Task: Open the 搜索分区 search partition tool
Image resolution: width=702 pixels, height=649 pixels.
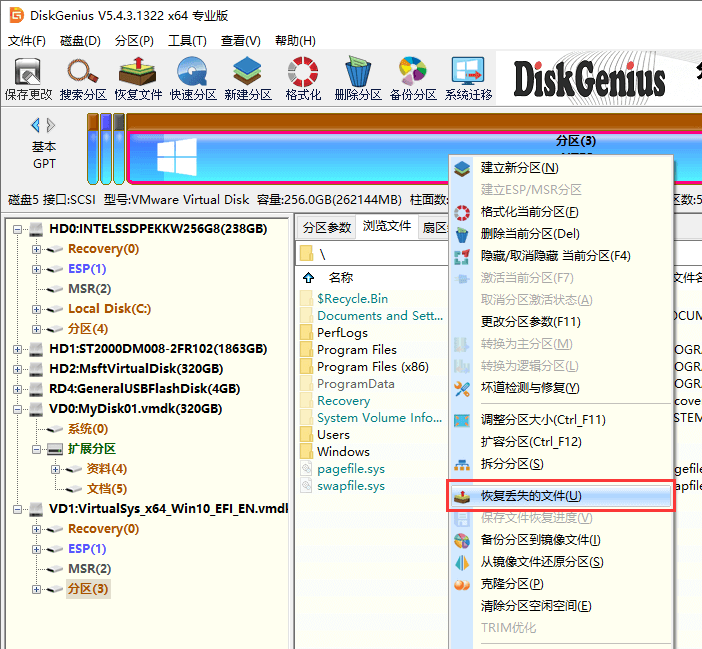Action: click(x=83, y=79)
